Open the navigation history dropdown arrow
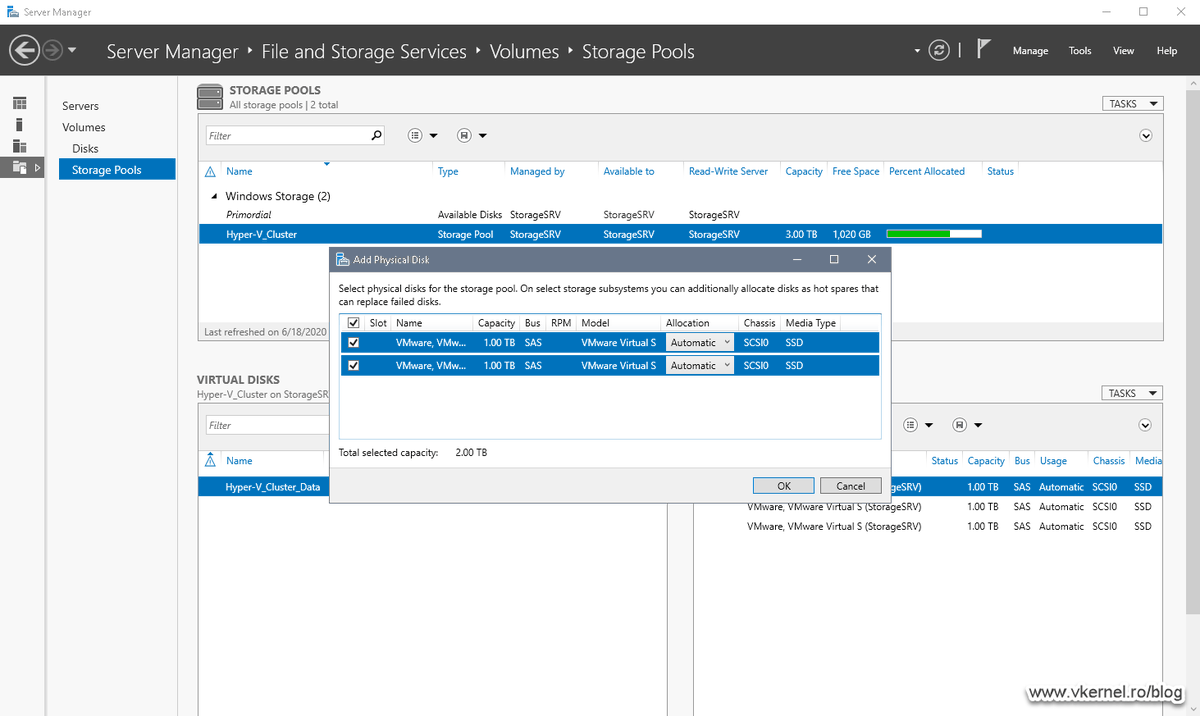 tap(72, 51)
